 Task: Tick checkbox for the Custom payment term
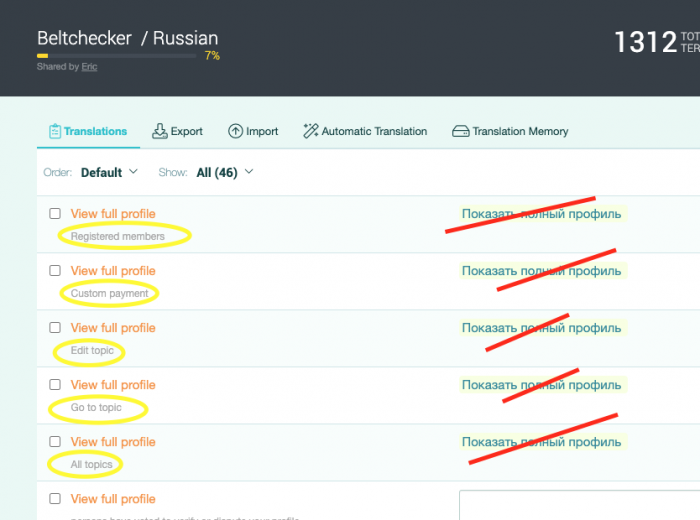click(x=55, y=271)
